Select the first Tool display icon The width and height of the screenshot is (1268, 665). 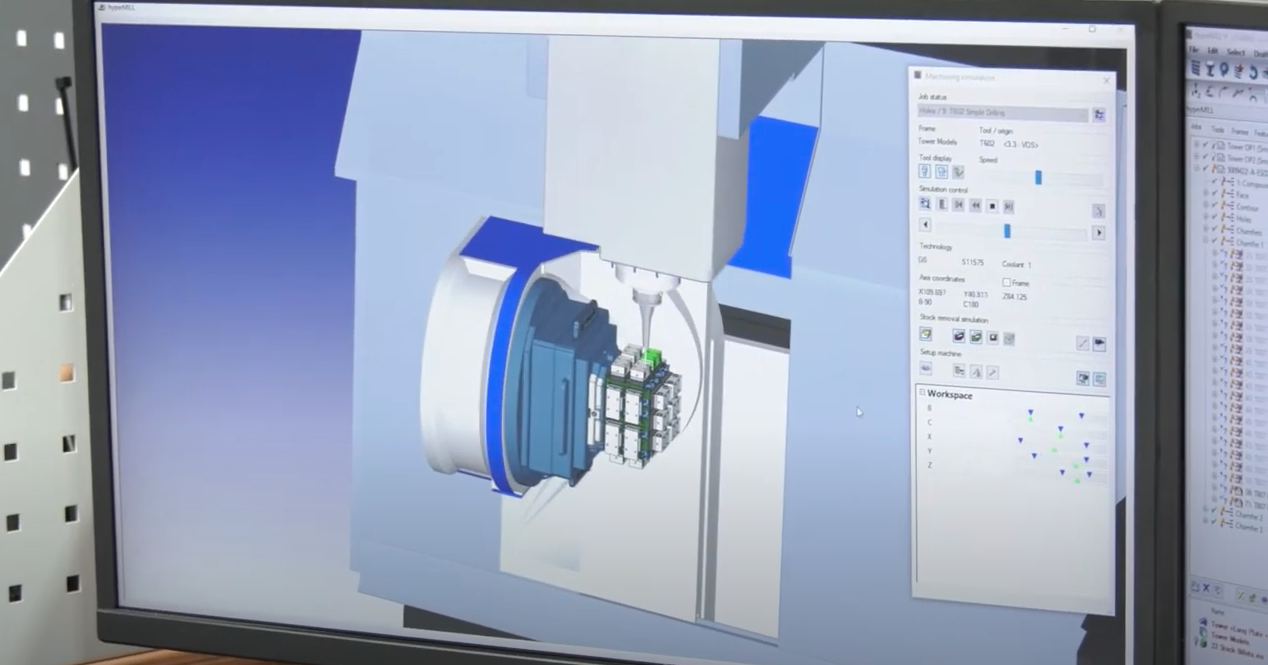[925, 172]
